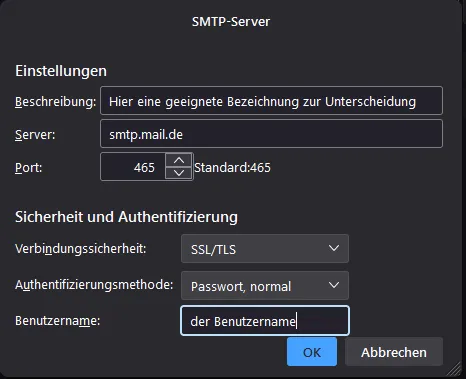Click the Beschreibung label
The height and width of the screenshot is (379, 466).
click(56, 102)
